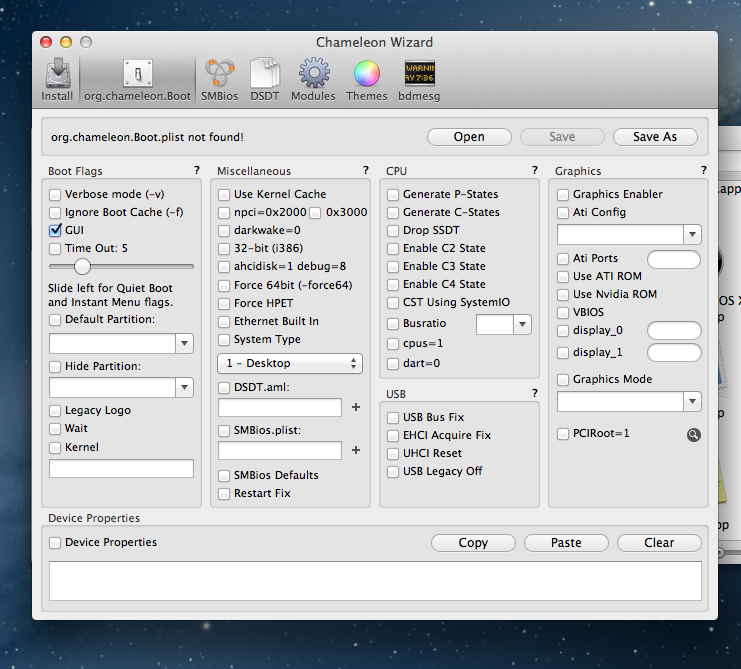
Task: Uncheck the GUI checkbox
Action: pos(56,230)
